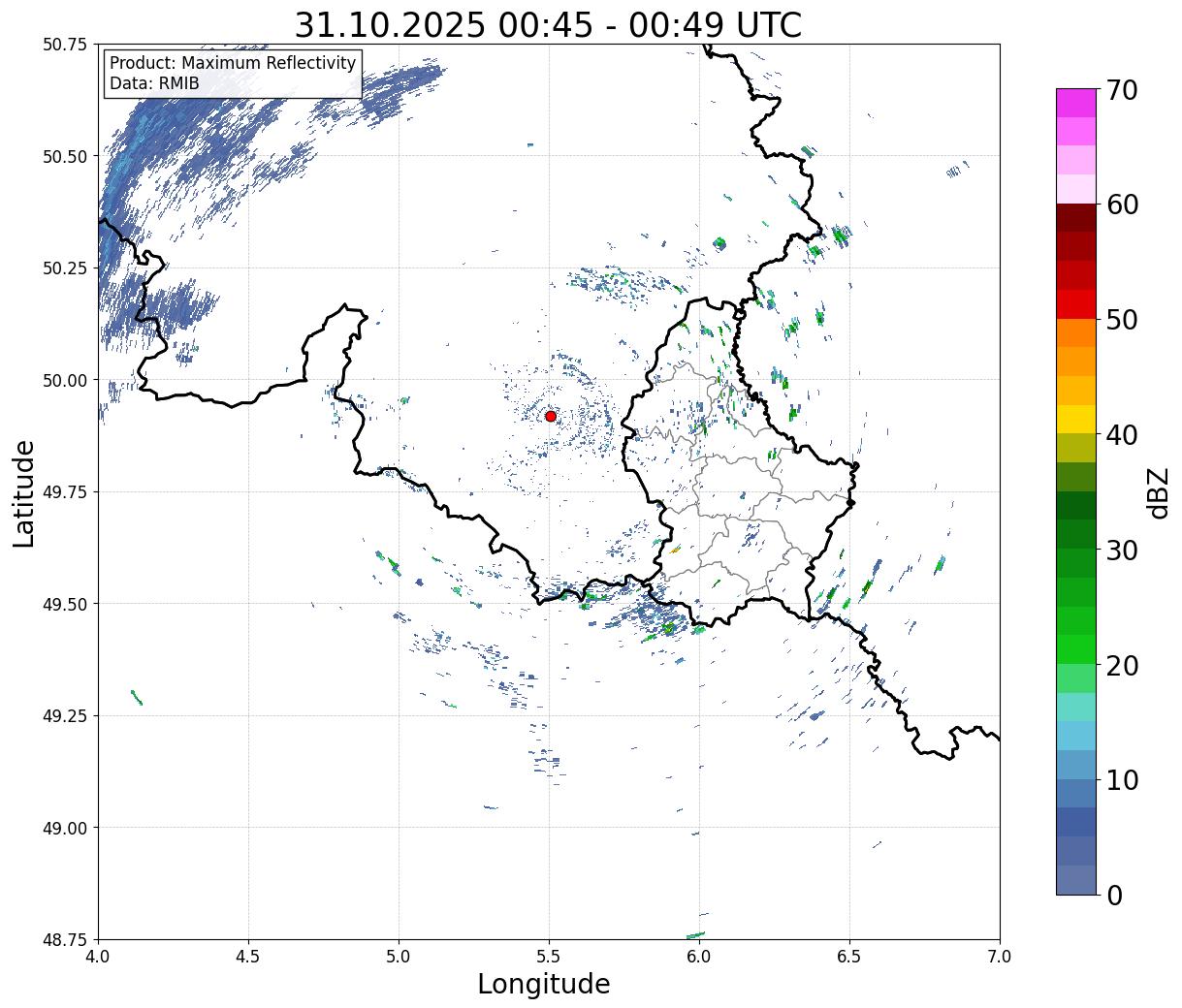Click the longitude tick label 5.5
Viewport: 1182px width, 1008px height.
tap(549, 956)
